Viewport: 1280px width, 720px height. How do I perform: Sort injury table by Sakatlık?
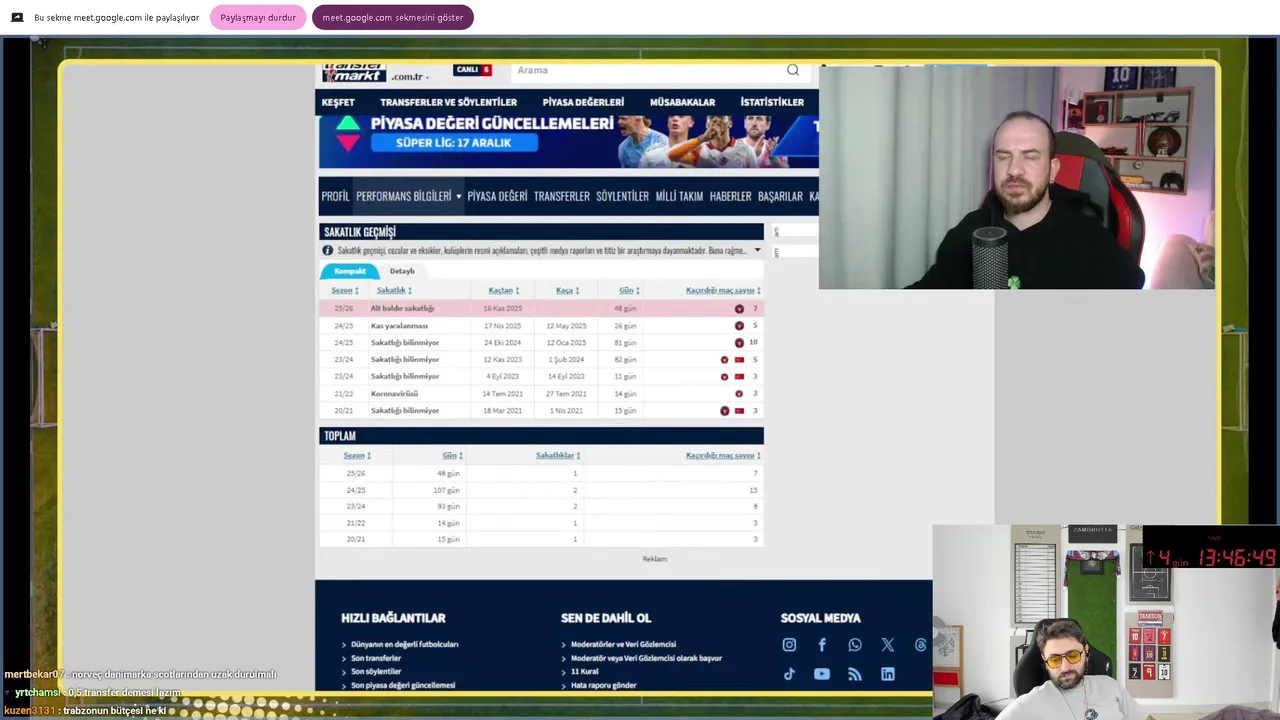click(x=394, y=290)
